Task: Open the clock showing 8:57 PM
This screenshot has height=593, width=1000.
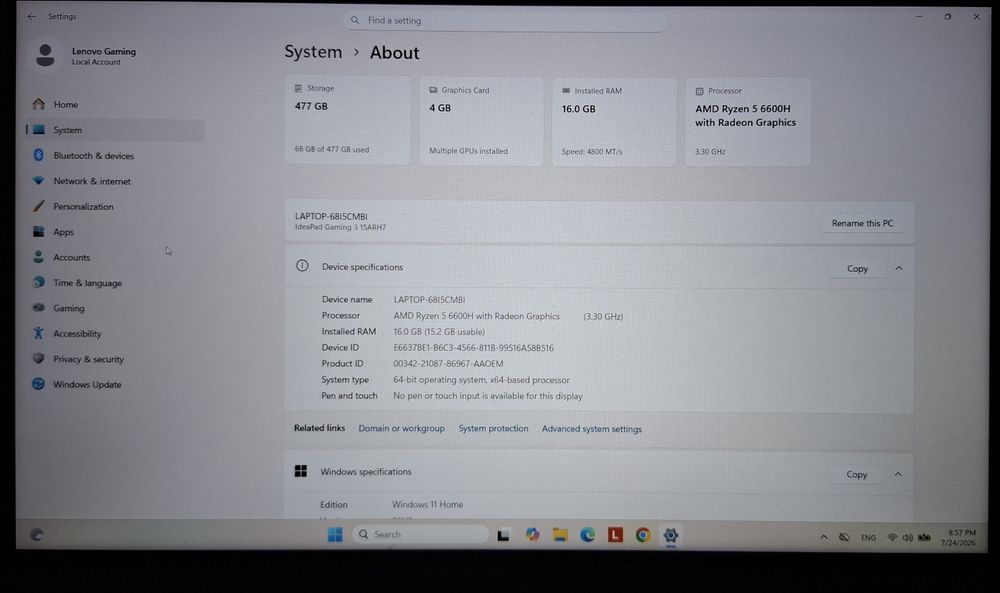Action: 959,538
